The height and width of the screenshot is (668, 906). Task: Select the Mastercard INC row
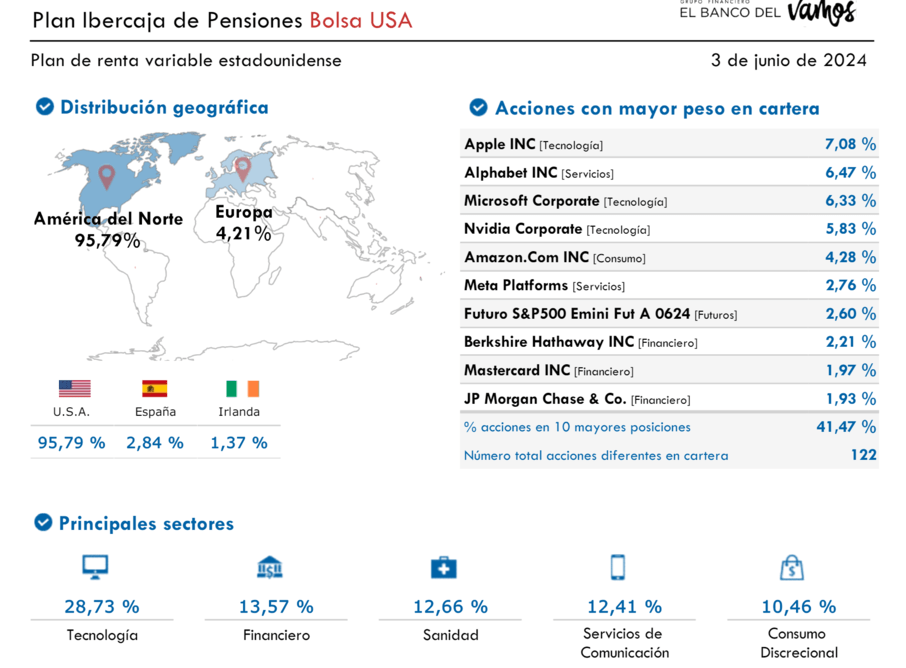669,370
